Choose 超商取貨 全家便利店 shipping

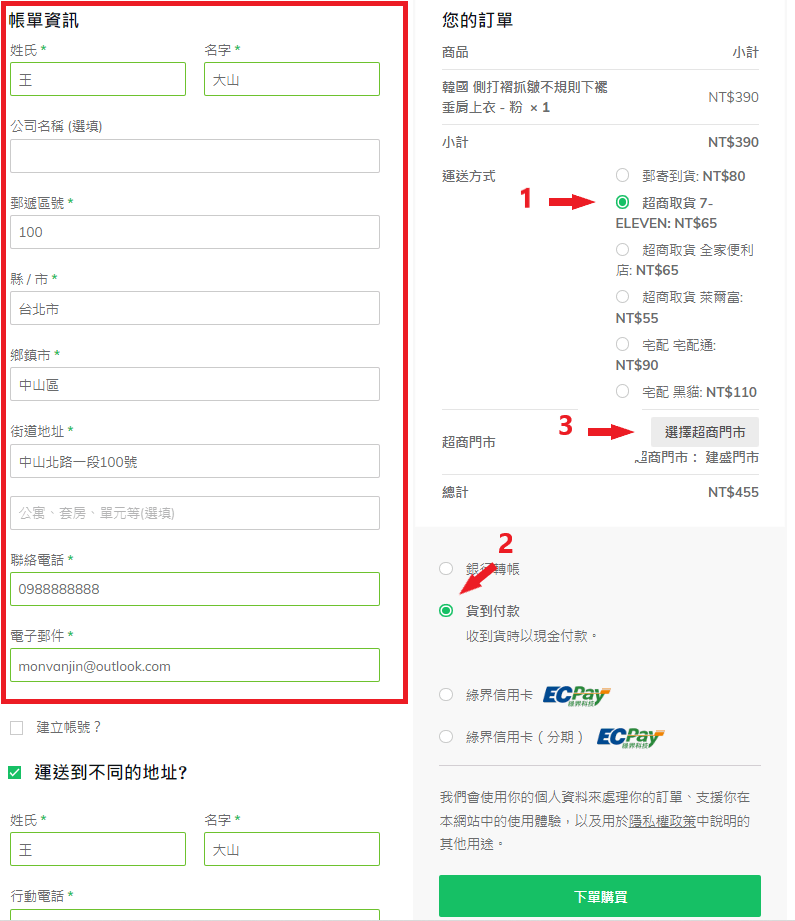[x=622, y=249]
